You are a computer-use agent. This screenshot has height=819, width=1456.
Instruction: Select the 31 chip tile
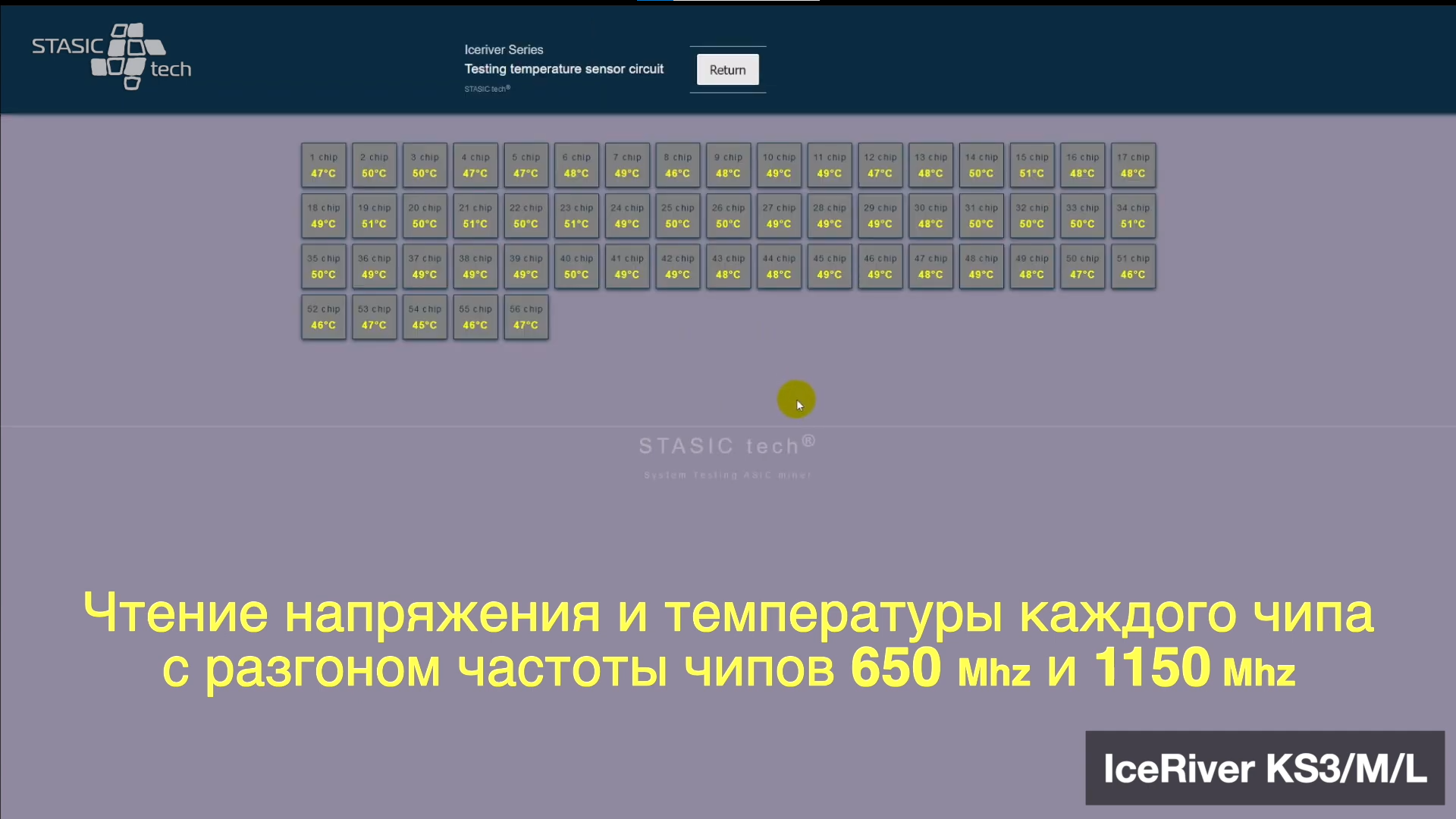click(981, 216)
